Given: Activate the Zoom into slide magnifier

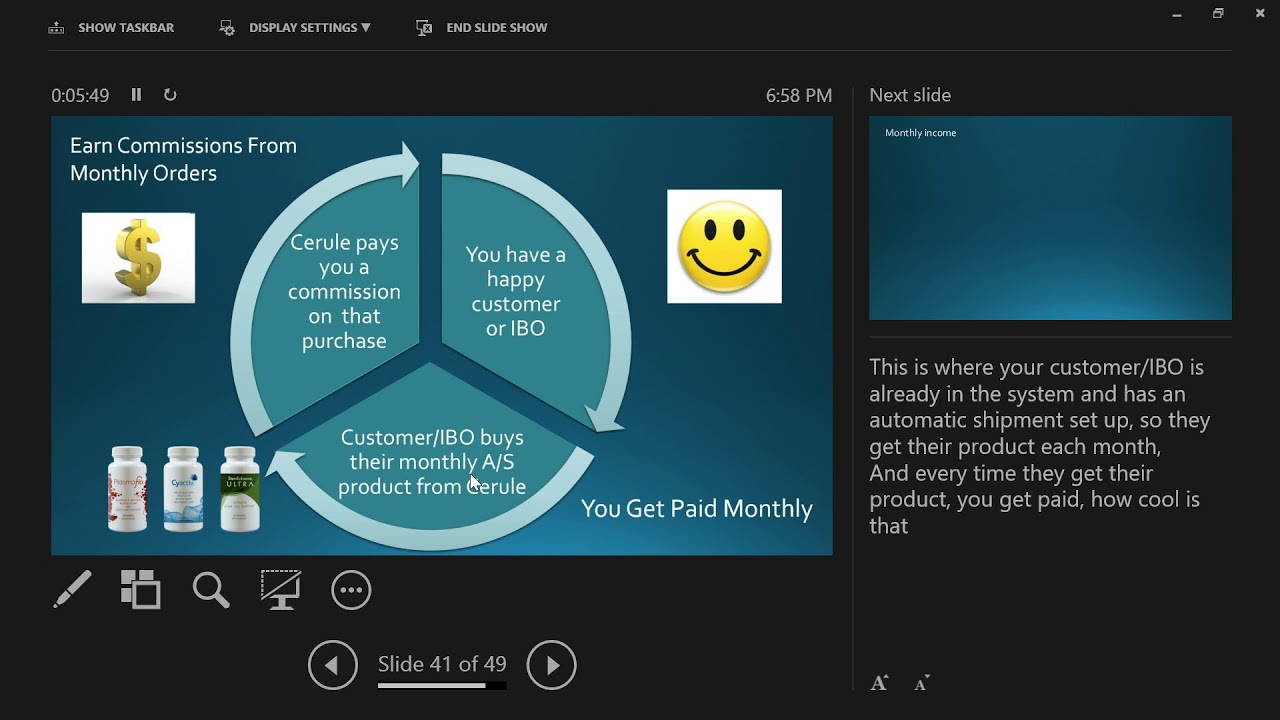Looking at the screenshot, I should coord(211,590).
